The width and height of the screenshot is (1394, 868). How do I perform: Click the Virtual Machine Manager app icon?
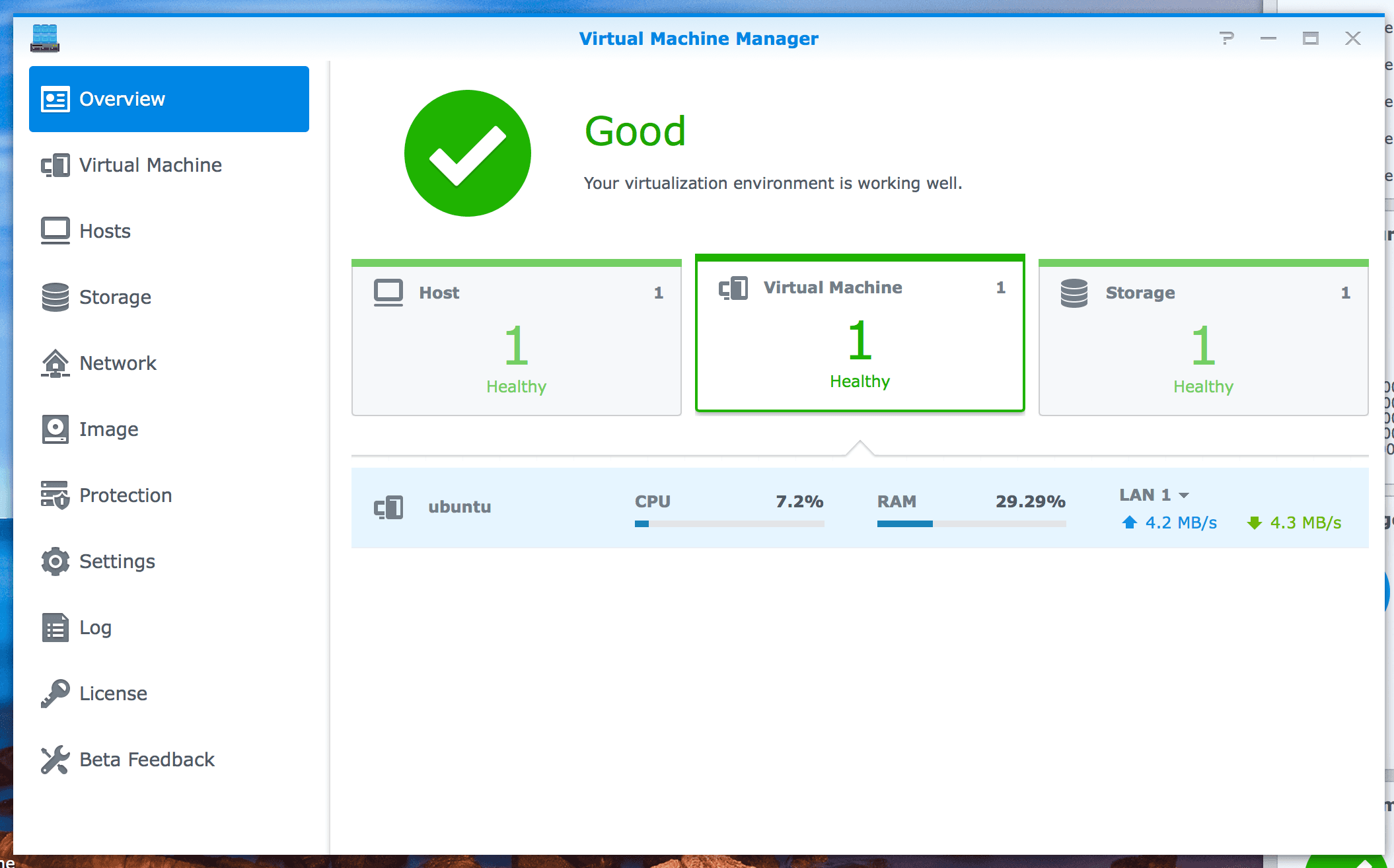45,38
